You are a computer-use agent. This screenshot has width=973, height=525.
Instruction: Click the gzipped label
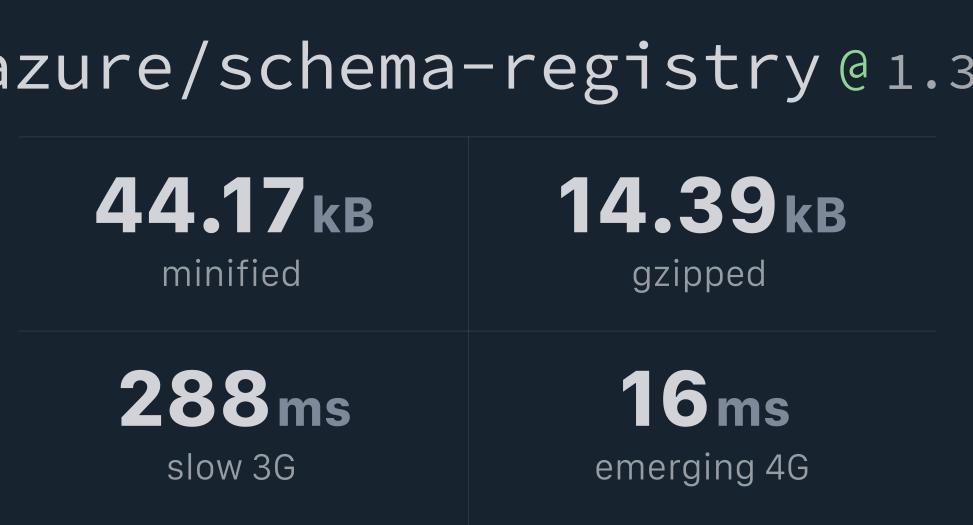tap(699, 276)
